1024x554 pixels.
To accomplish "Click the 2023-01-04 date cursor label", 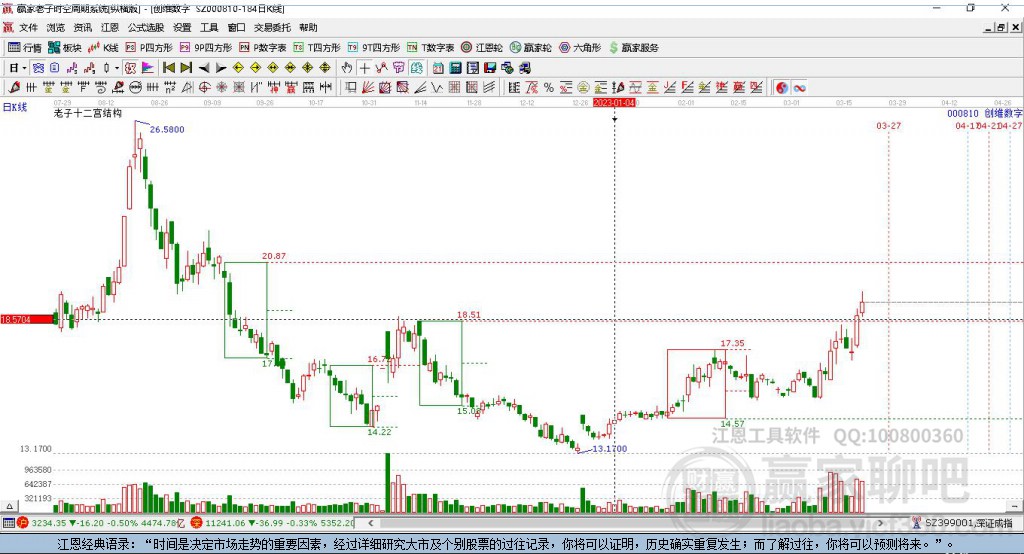I will [614, 103].
